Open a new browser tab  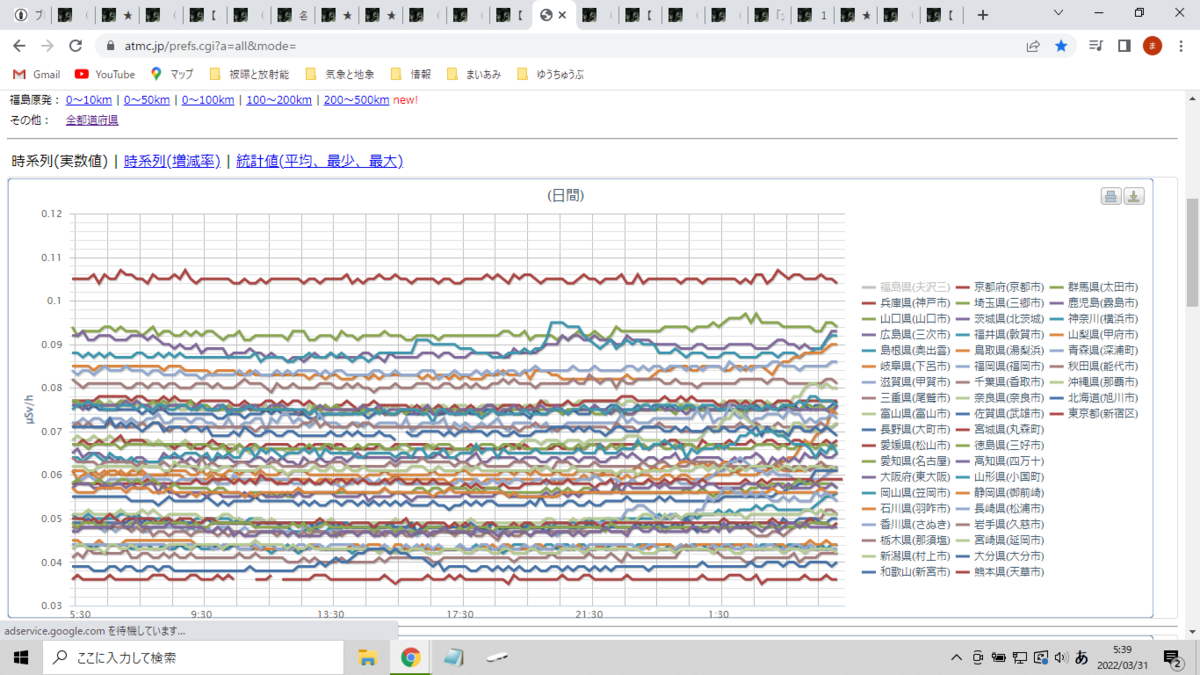coord(983,15)
